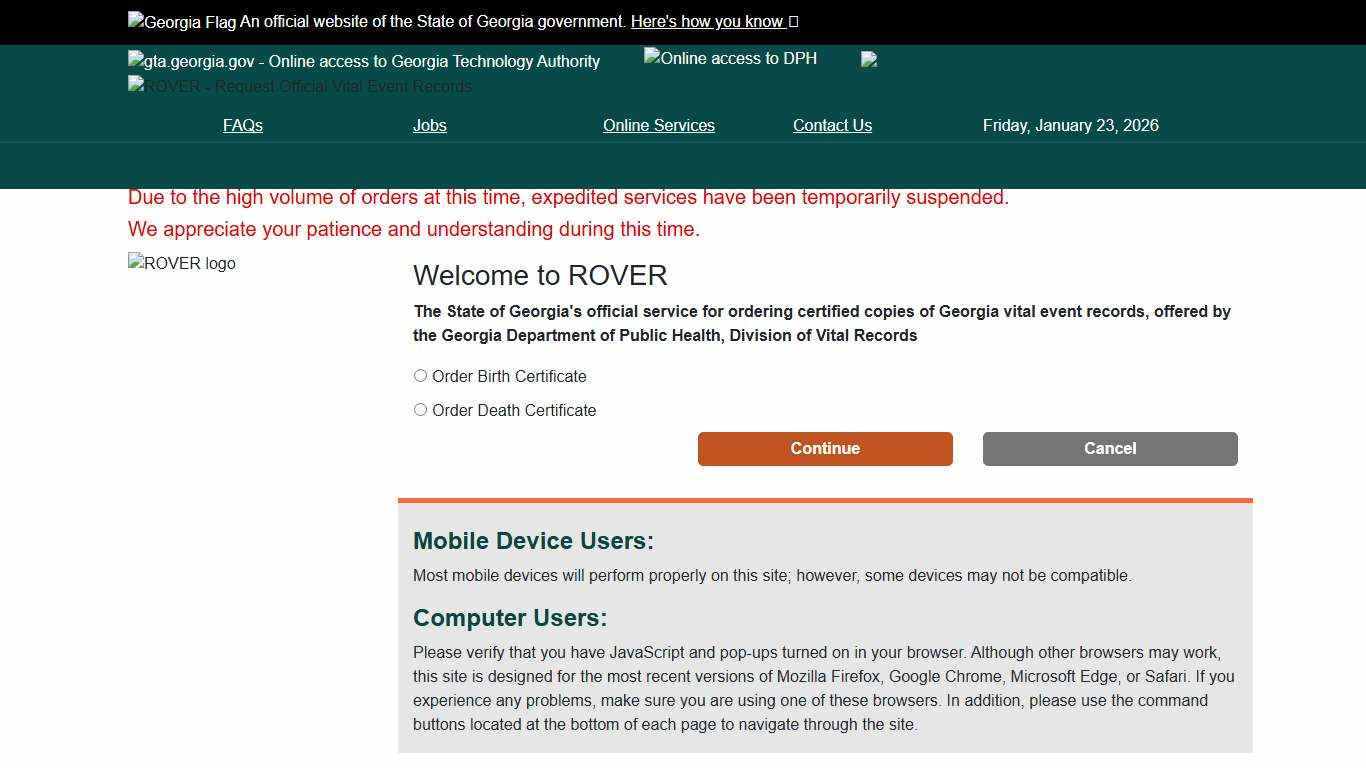The image size is (1366, 768).
Task: Click the expedited services suspension notice
Action: (568, 197)
